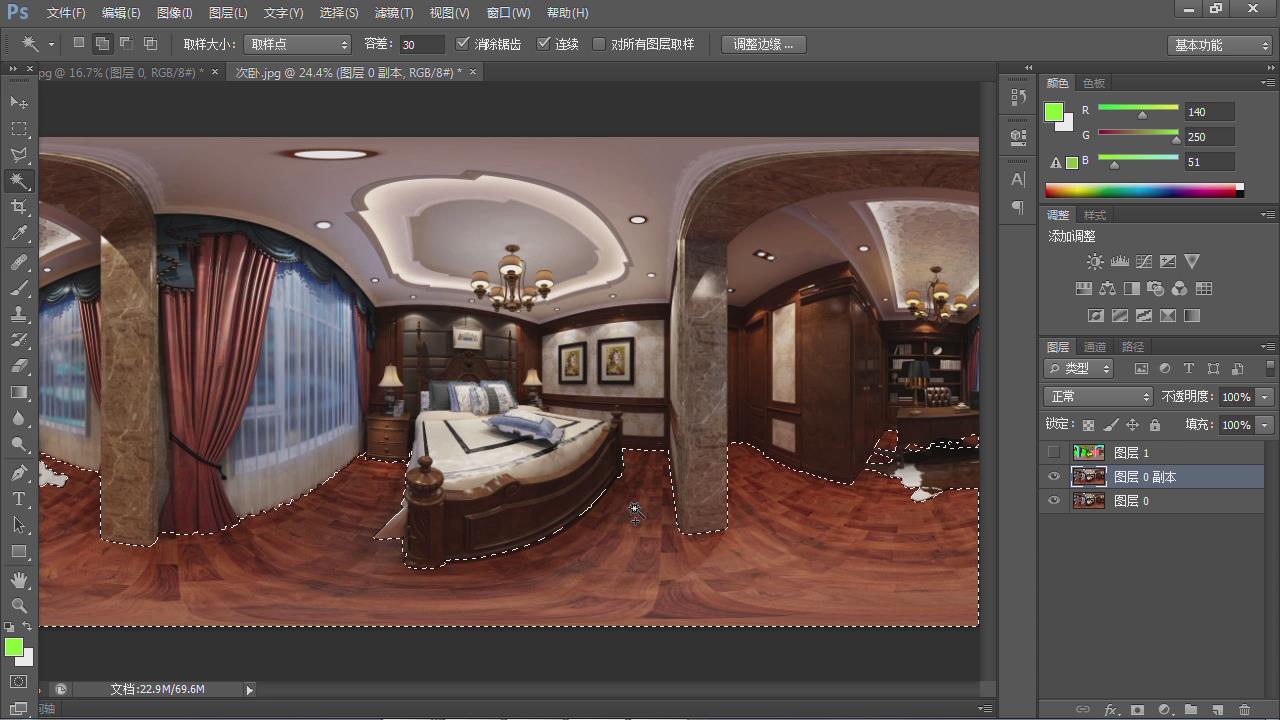
Task: Close the 次卧.jpg document tab
Action: [473, 72]
